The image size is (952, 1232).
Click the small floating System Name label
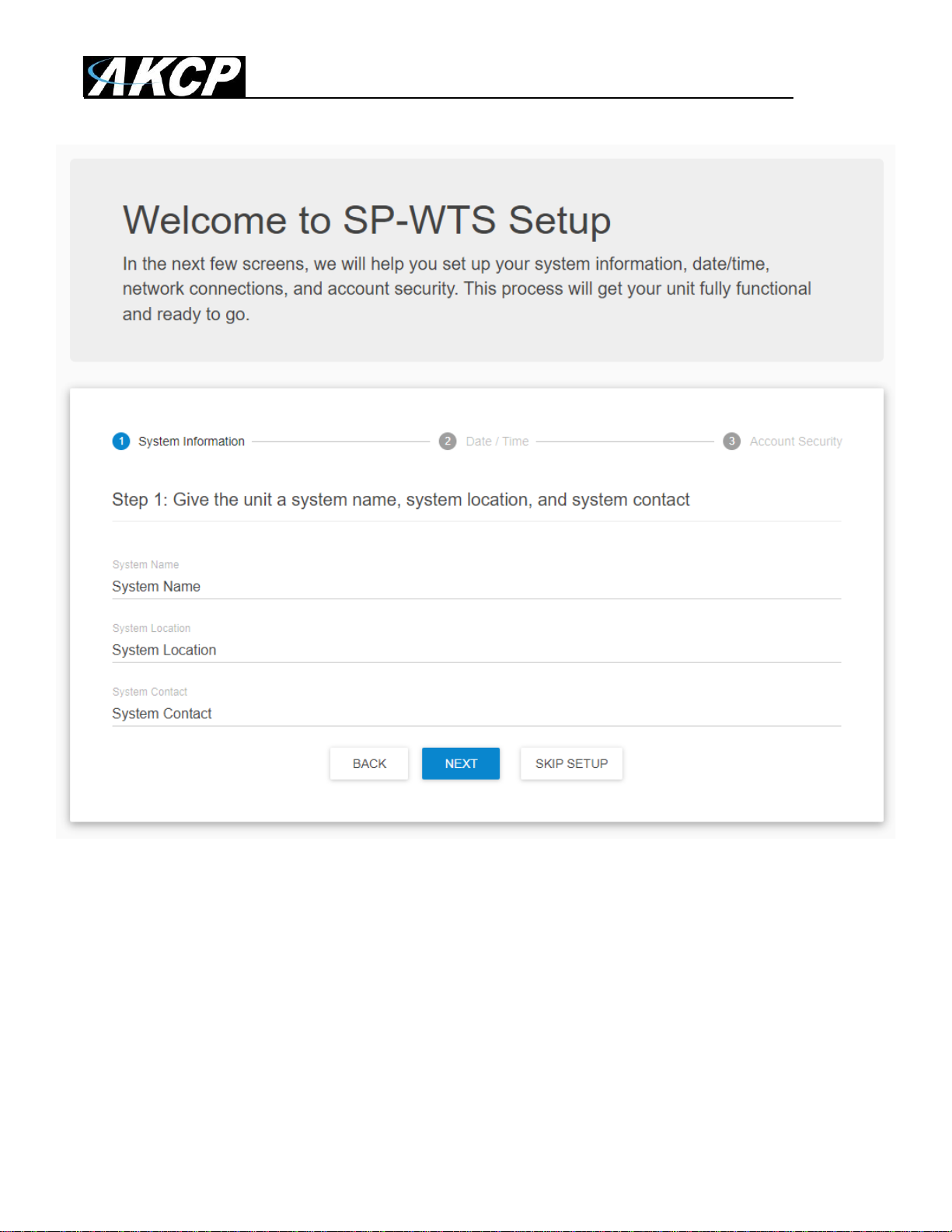point(145,565)
